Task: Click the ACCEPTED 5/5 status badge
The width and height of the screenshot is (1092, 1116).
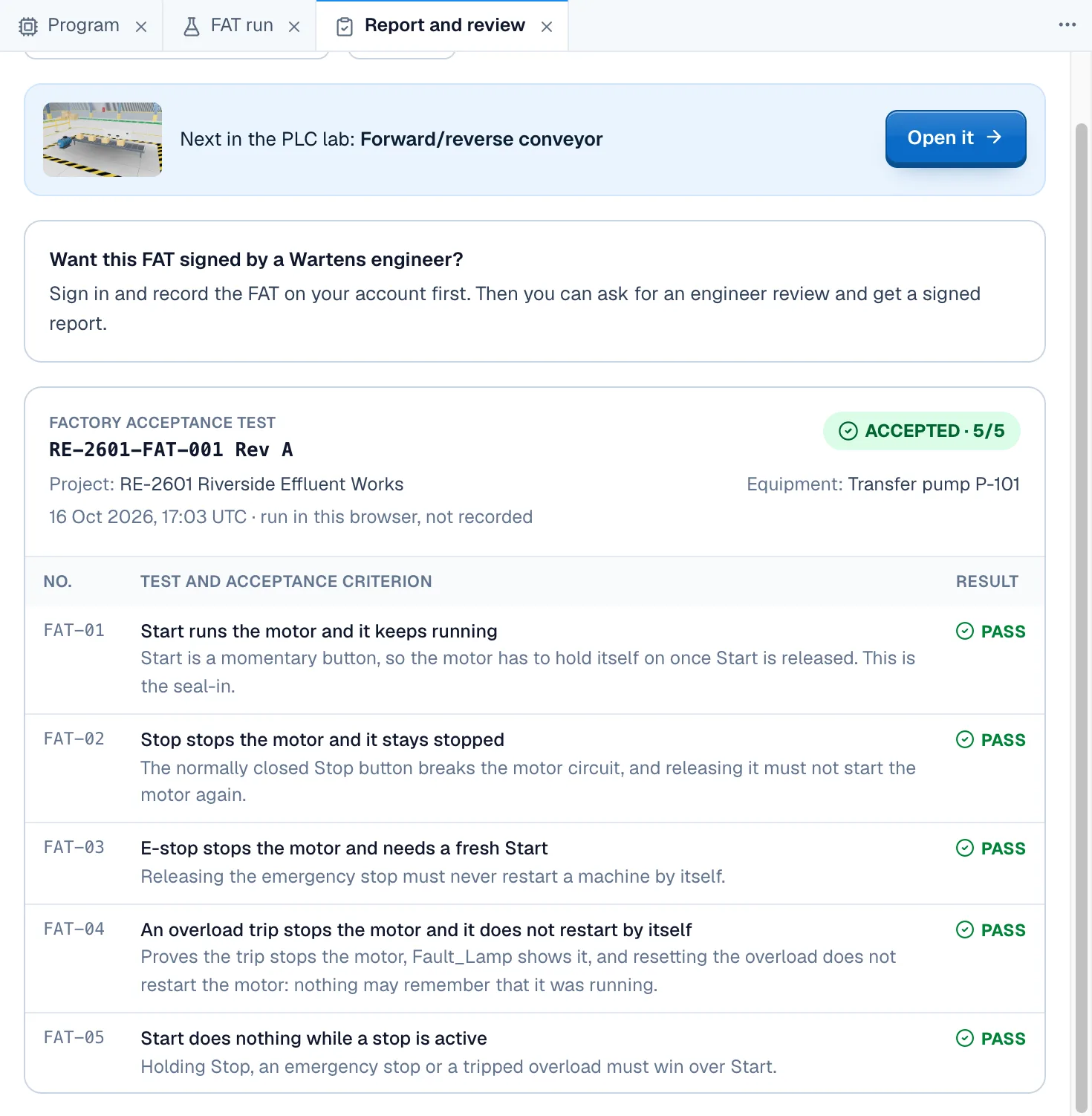Action: pos(921,431)
